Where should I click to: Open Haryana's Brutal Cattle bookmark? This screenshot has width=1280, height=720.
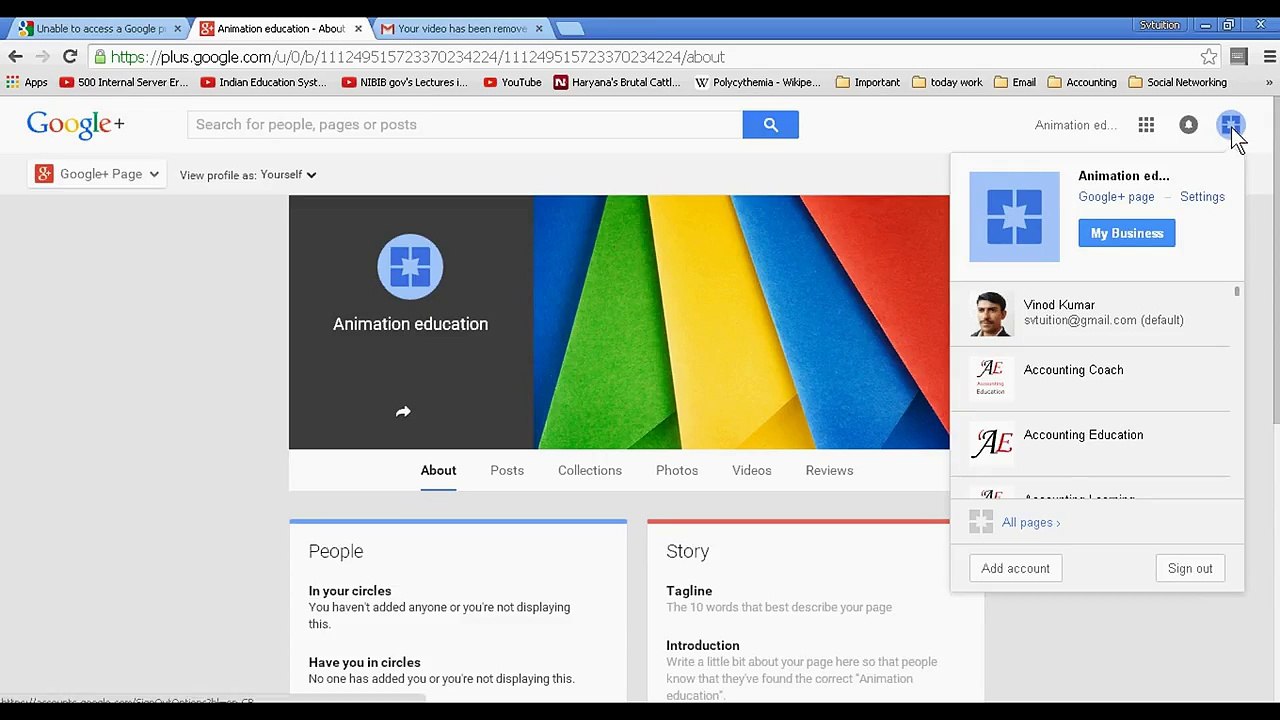(x=617, y=82)
